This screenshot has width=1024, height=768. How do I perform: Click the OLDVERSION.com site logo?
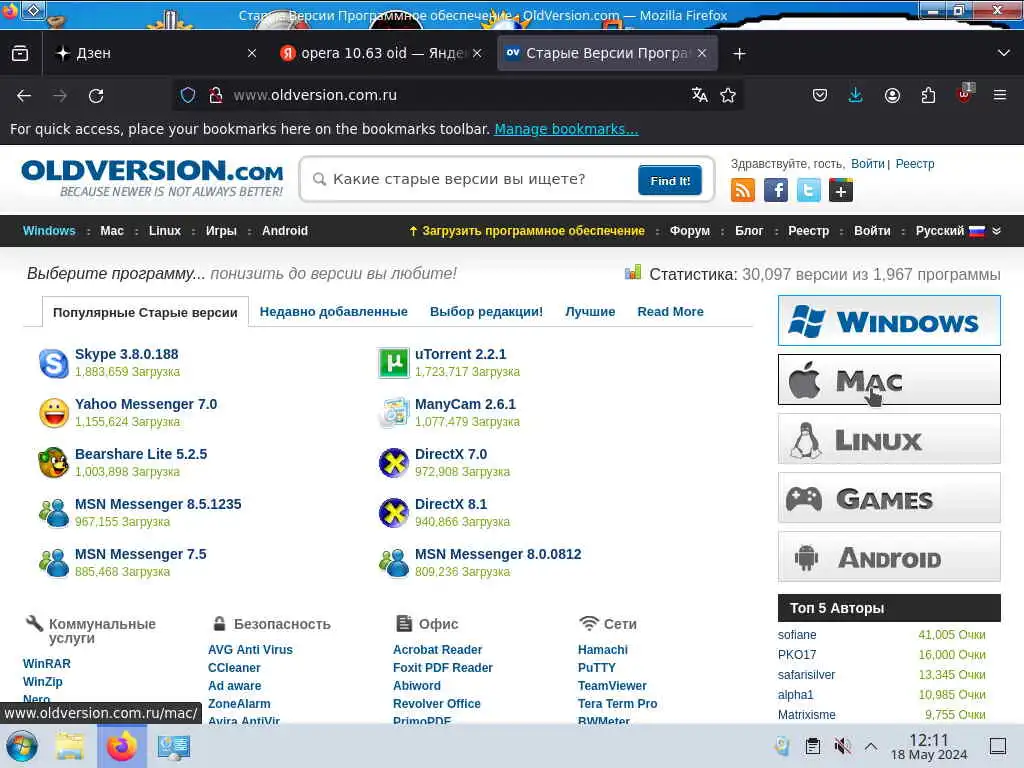point(152,178)
